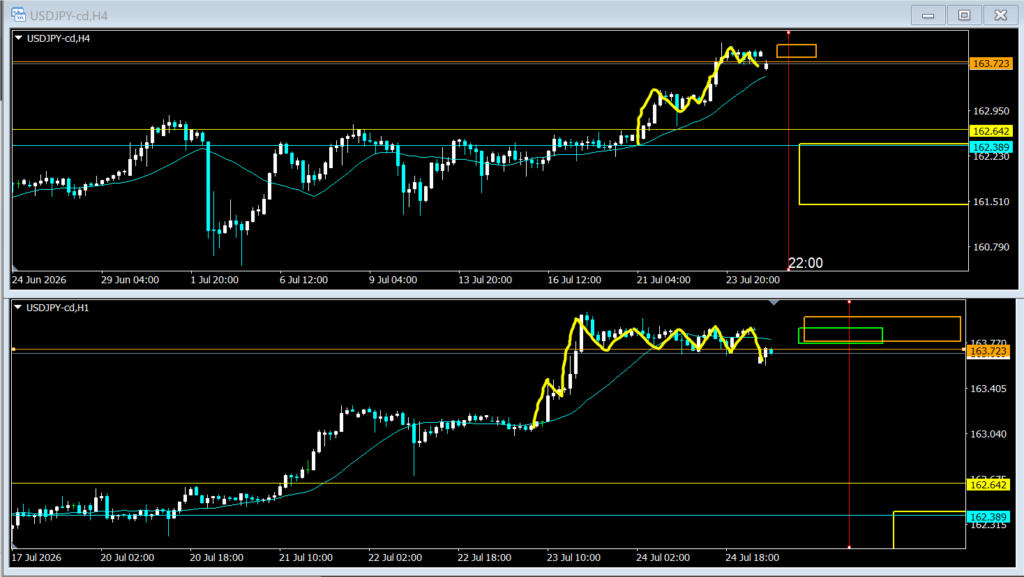Click the 160.790 price scale value
Viewport: 1024px width, 577px height.
[991, 247]
